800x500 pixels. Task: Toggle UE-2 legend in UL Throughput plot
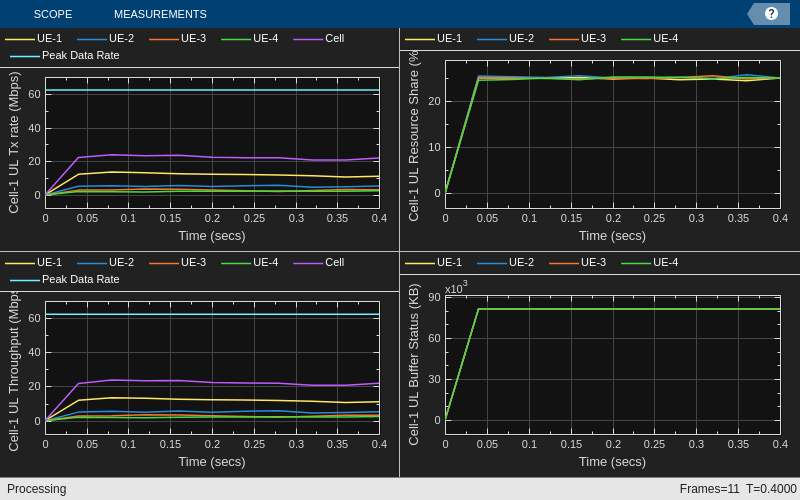coord(106,262)
